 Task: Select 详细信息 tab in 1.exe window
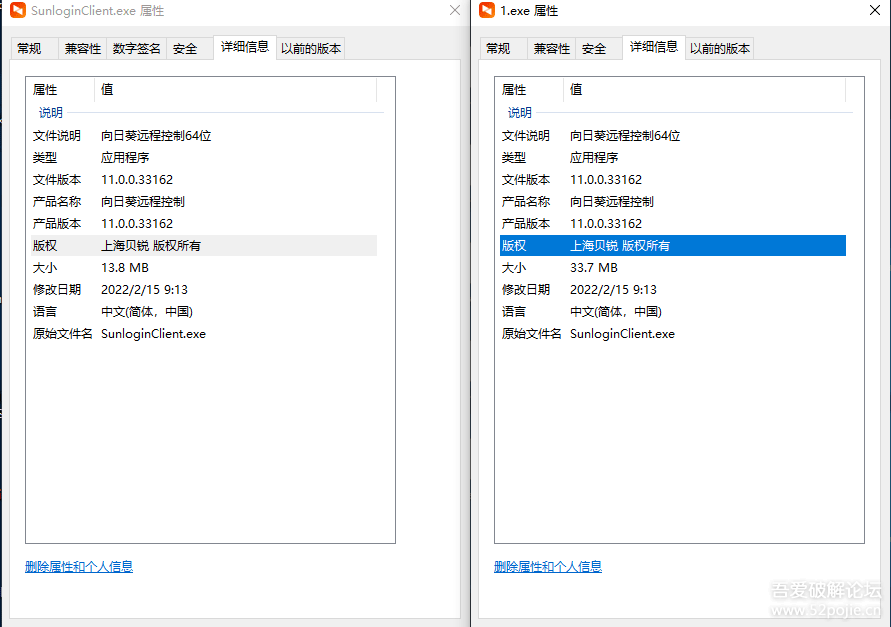click(654, 47)
